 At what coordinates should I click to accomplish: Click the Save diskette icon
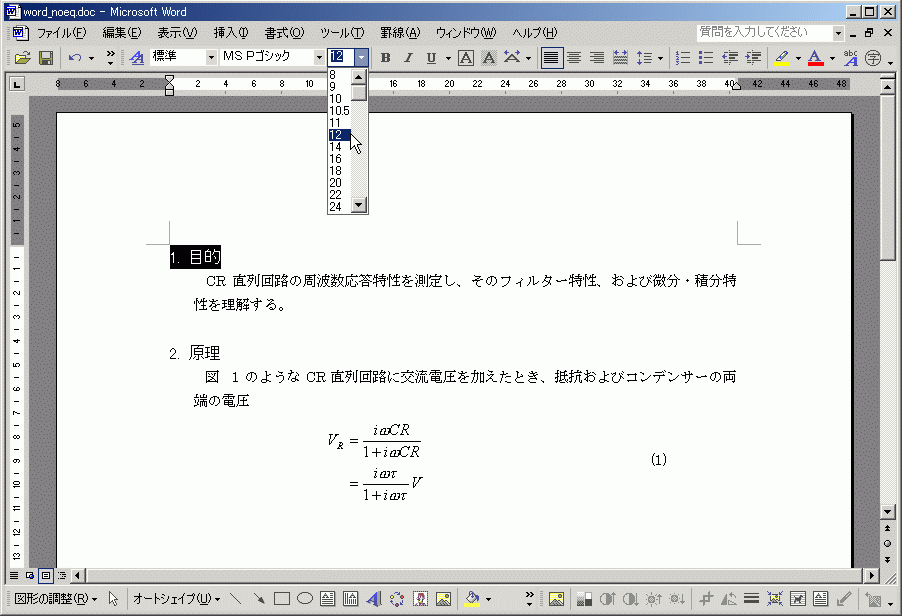point(45,58)
